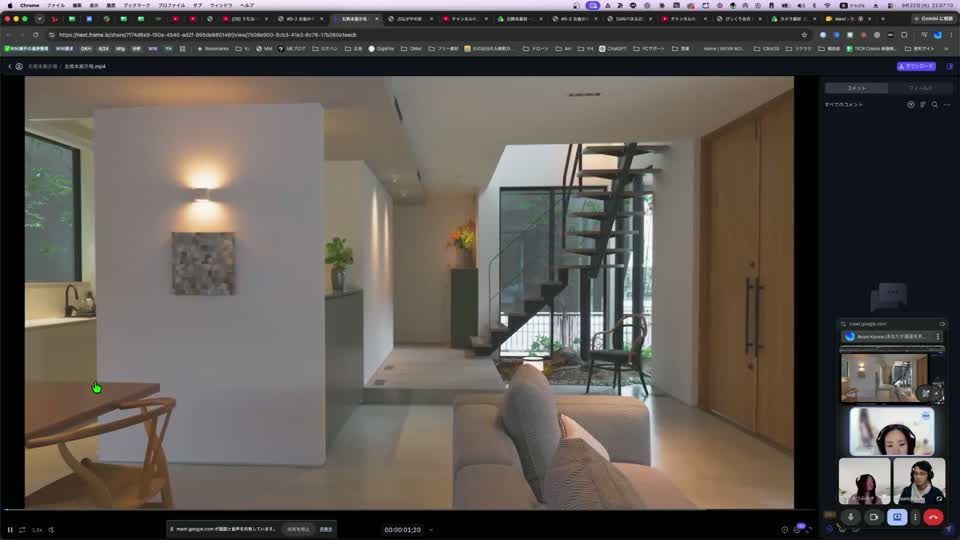Open the parent folder breadcrumb link
960x540 pixels.
coord(42,66)
